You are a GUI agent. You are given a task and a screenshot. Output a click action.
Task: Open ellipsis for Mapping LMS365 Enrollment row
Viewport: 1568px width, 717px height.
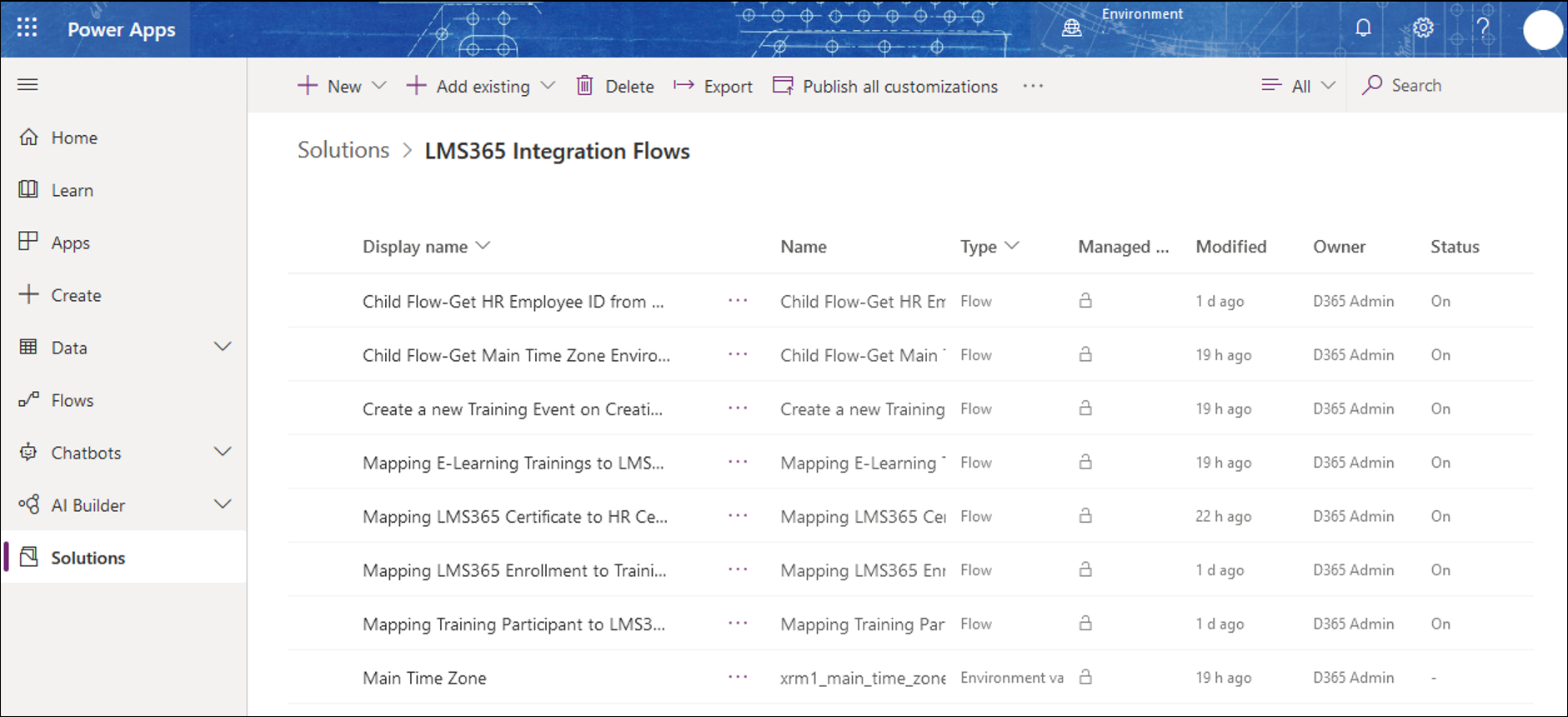coord(738,569)
